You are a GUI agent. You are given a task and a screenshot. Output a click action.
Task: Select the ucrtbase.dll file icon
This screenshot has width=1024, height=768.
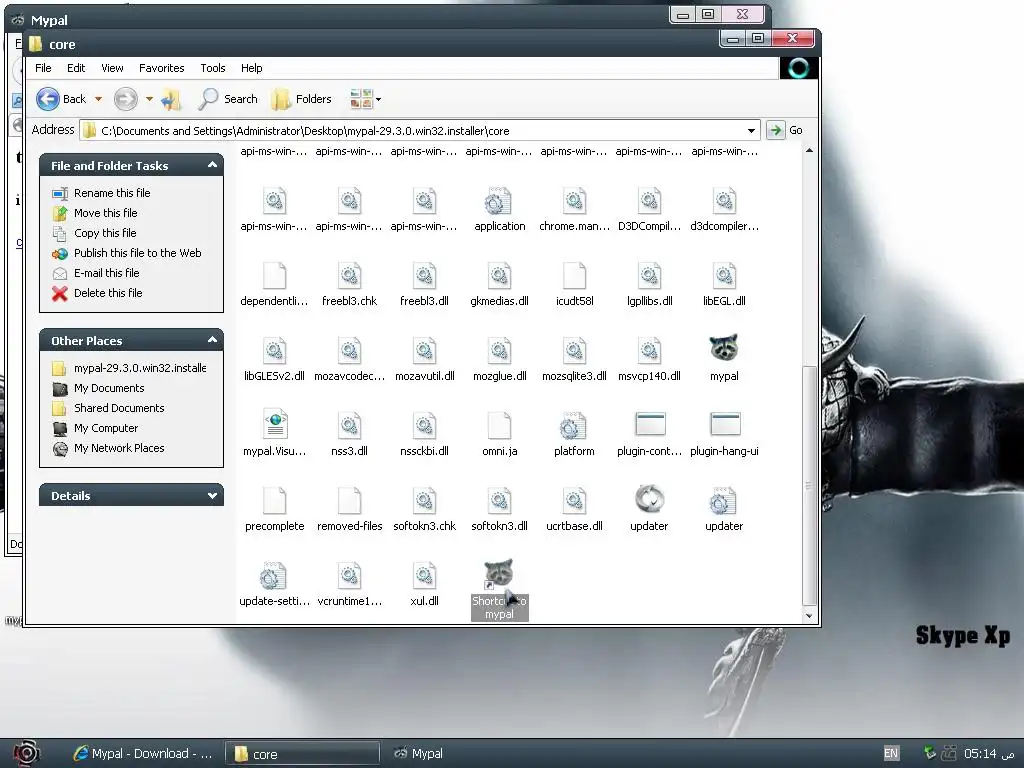pyautogui.click(x=574, y=501)
